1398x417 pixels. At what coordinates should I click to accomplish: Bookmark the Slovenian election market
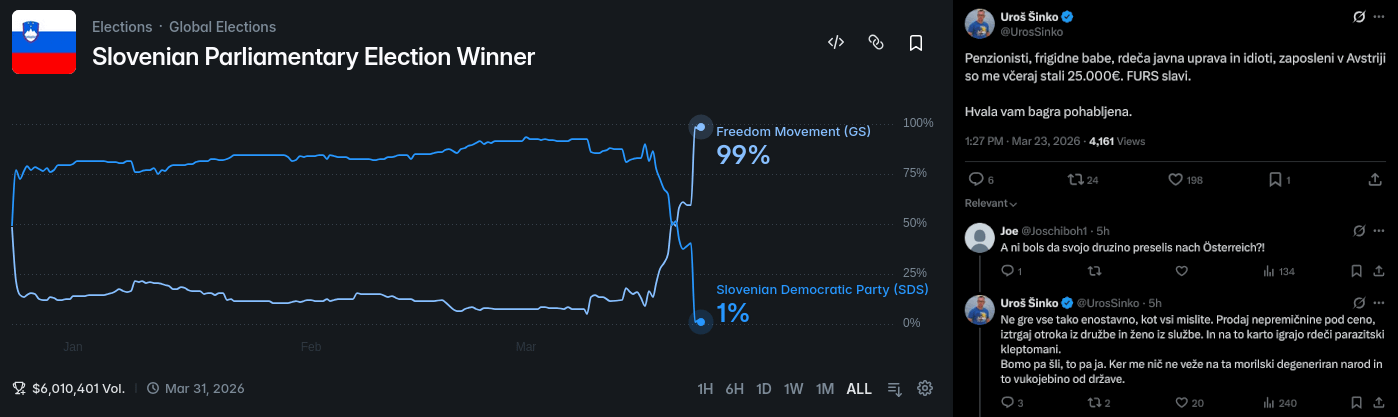pyautogui.click(x=916, y=42)
